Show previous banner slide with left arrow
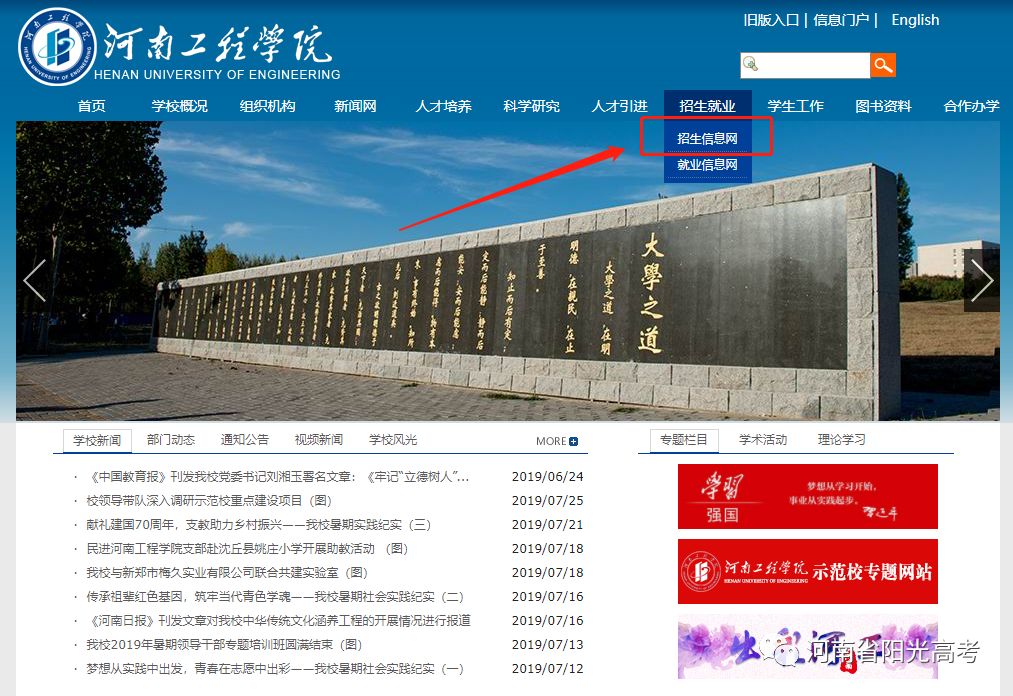 click(34, 280)
